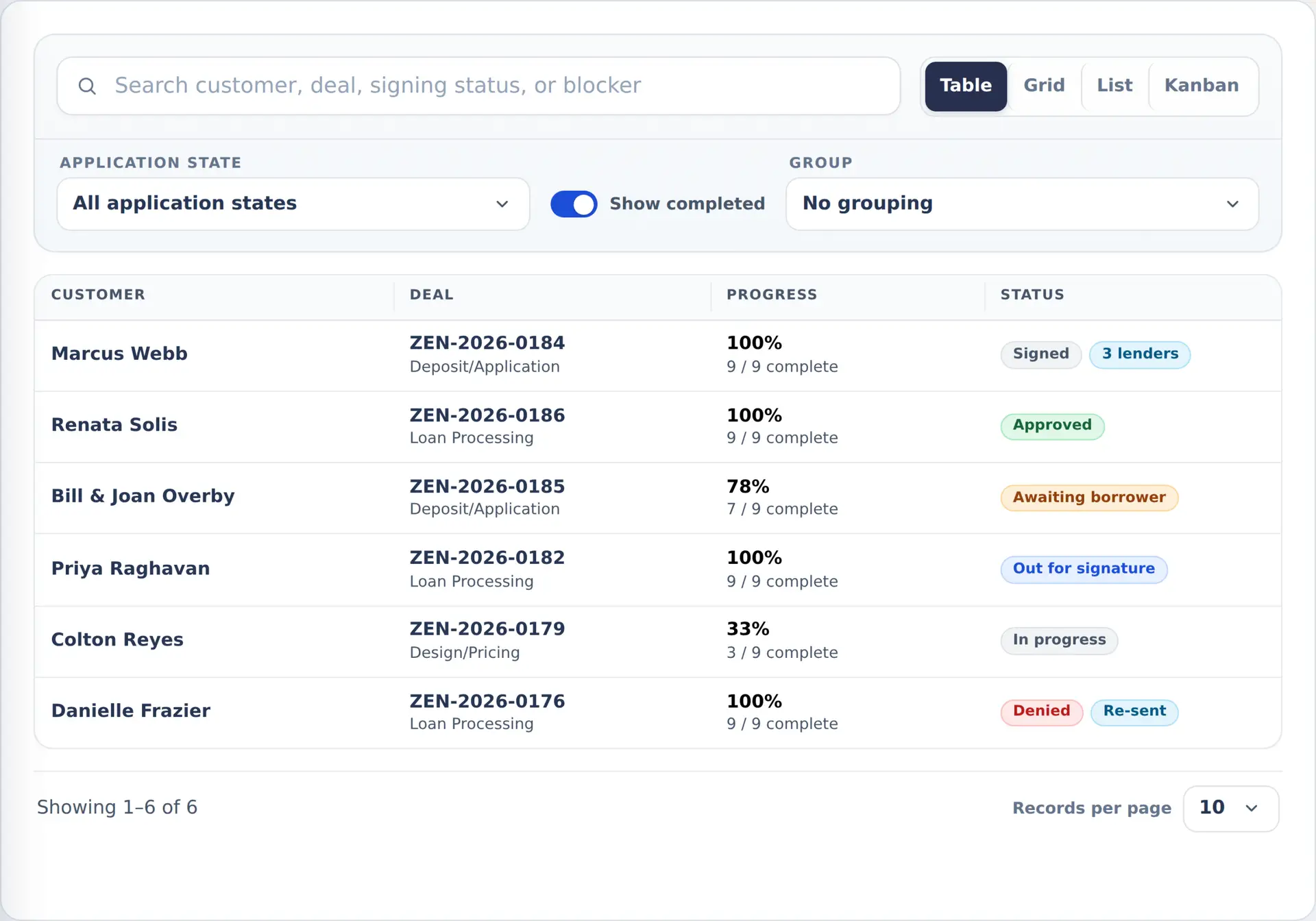Click deal ZEN-2026-0179
Viewport: 1316px width, 921px height.
tap(487, 629)
